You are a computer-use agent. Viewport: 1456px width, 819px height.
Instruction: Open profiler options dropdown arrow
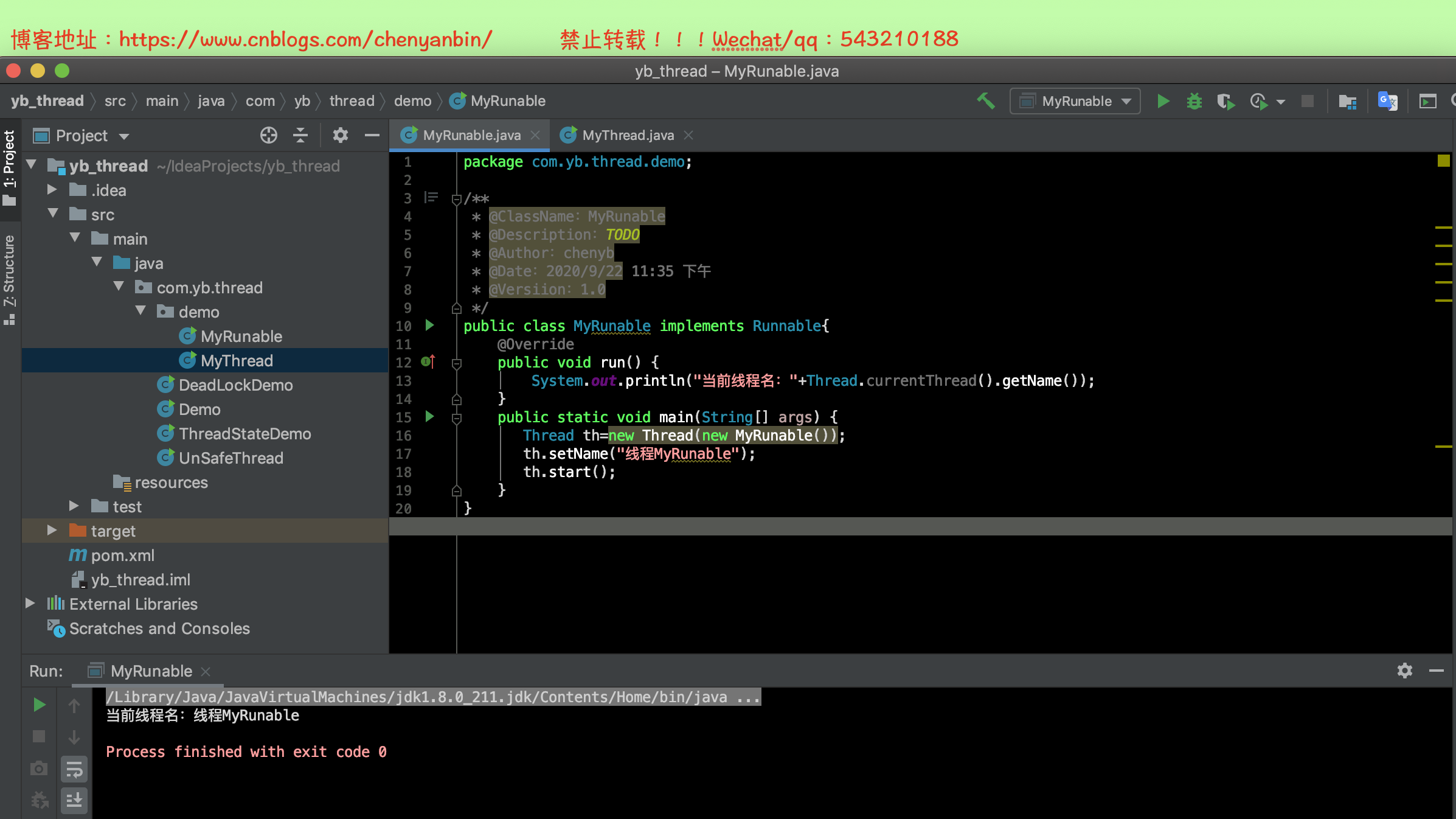click(x=1281, y=102)
